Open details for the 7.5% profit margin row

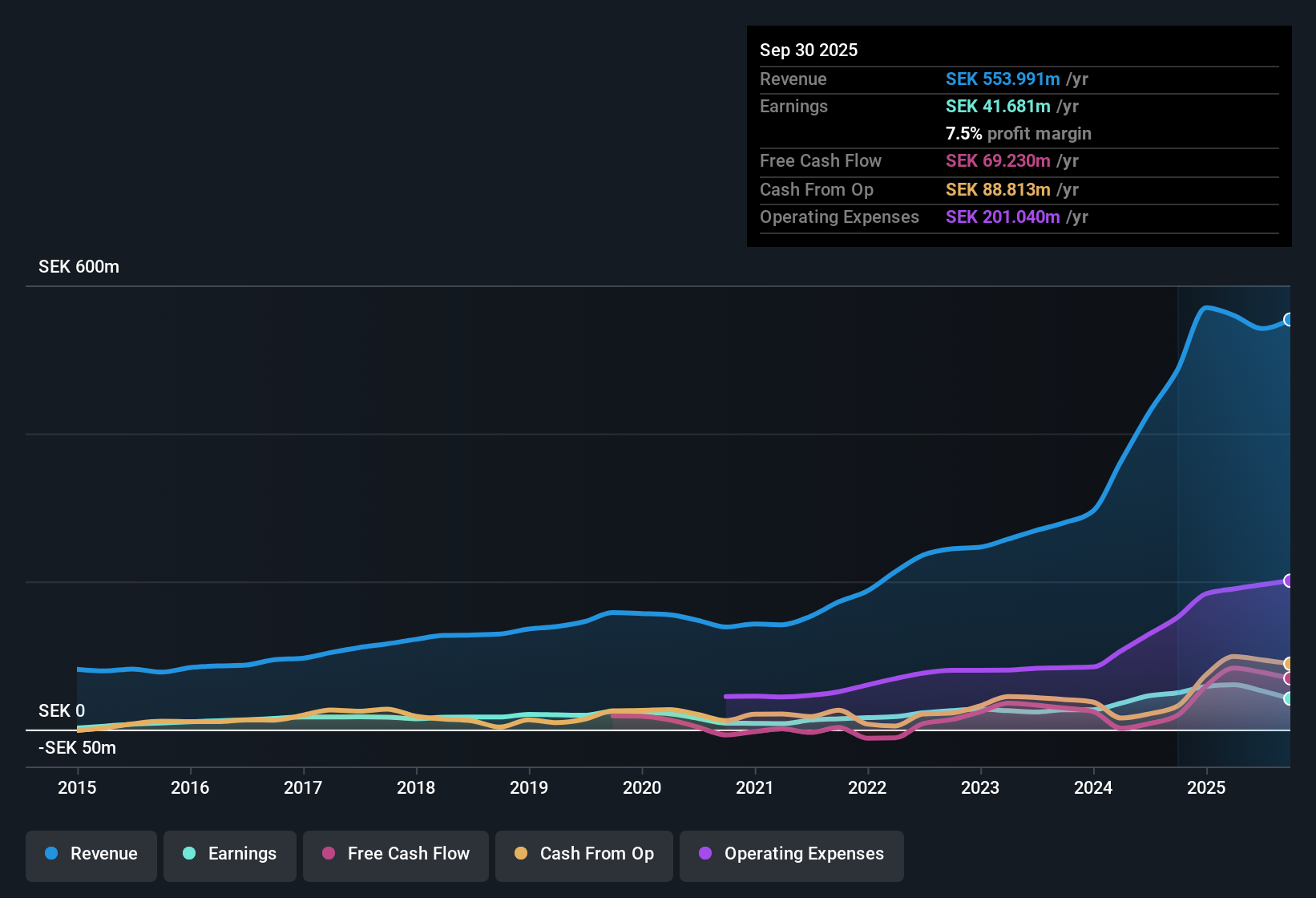pyautogui.click(x=1018, y=134)
